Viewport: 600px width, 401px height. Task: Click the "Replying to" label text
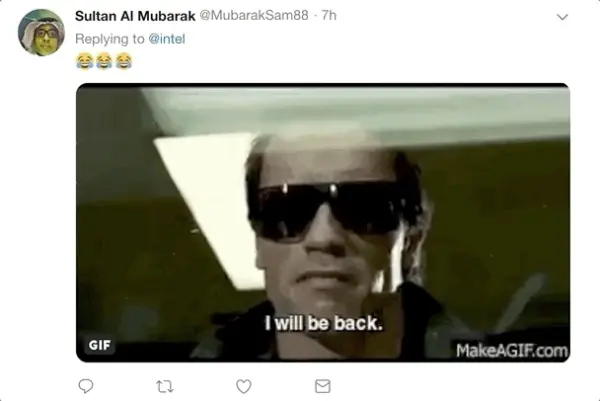110,39
